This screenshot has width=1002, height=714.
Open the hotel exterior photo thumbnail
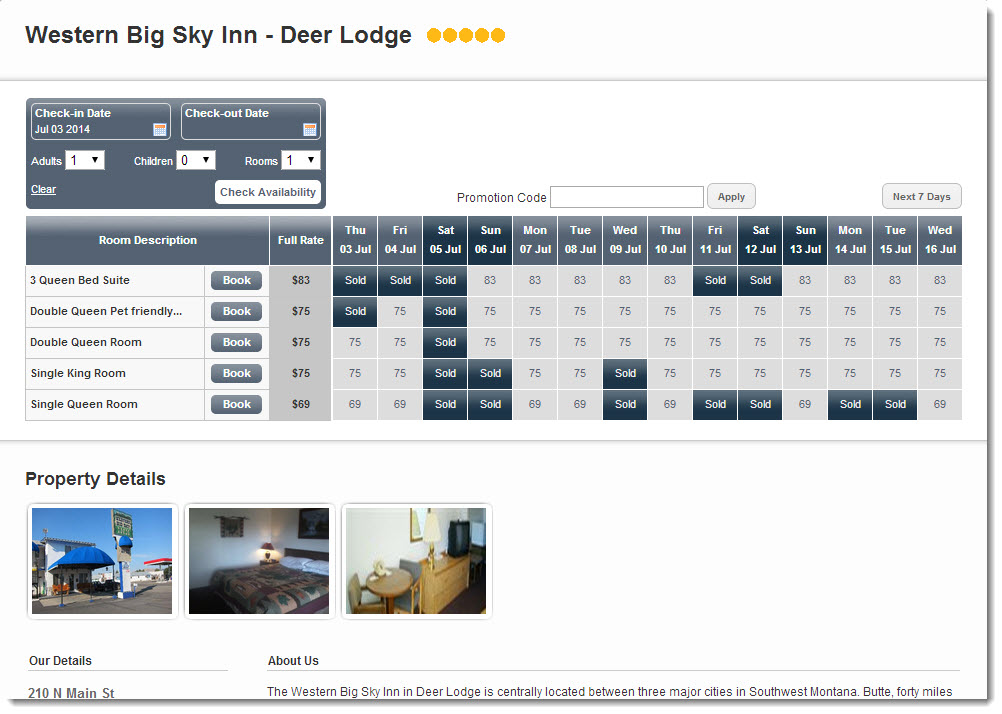102,561
